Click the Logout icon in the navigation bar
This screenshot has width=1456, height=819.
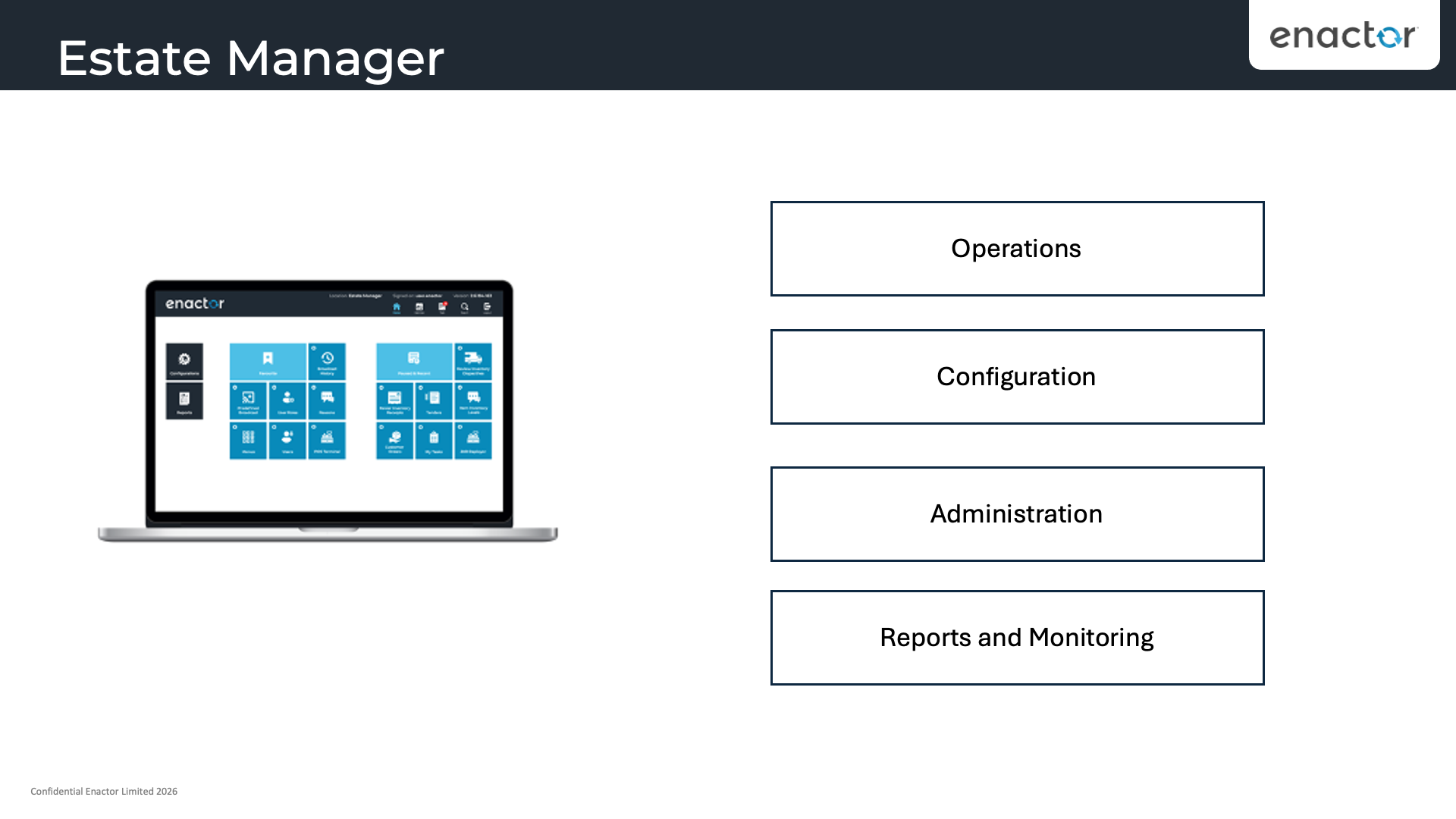487,307
